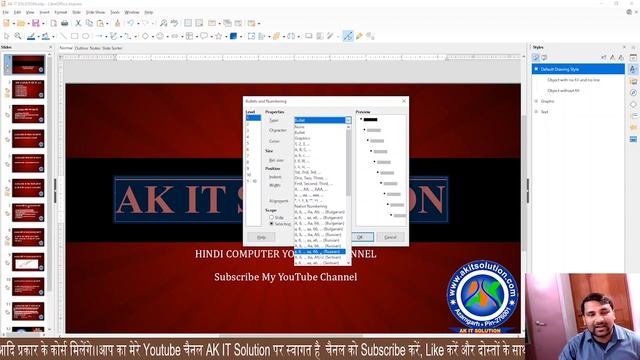Select the Rectangle shape tool
The height and width of the screenshot is (360, 640).
pyautogui.click(x=74, y=36)
